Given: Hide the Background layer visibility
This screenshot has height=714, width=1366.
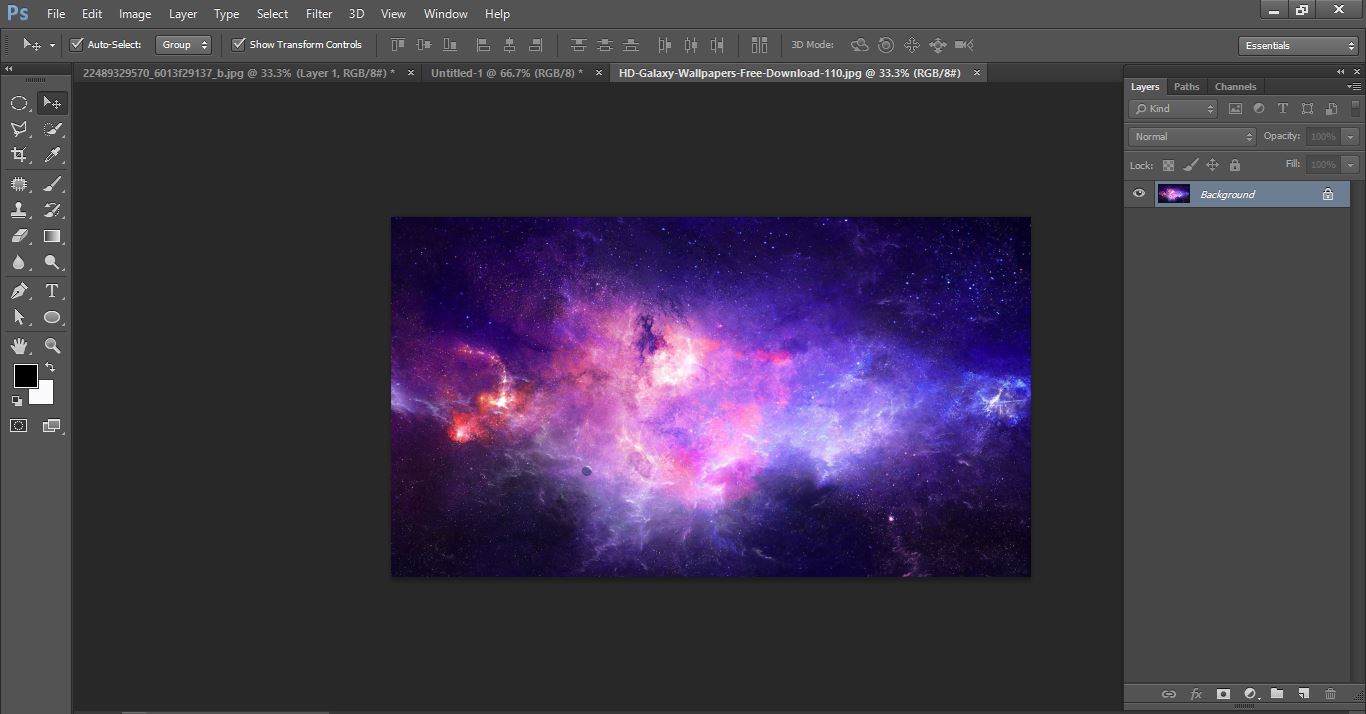Looking at the screenshot, I should point(1139,193).
